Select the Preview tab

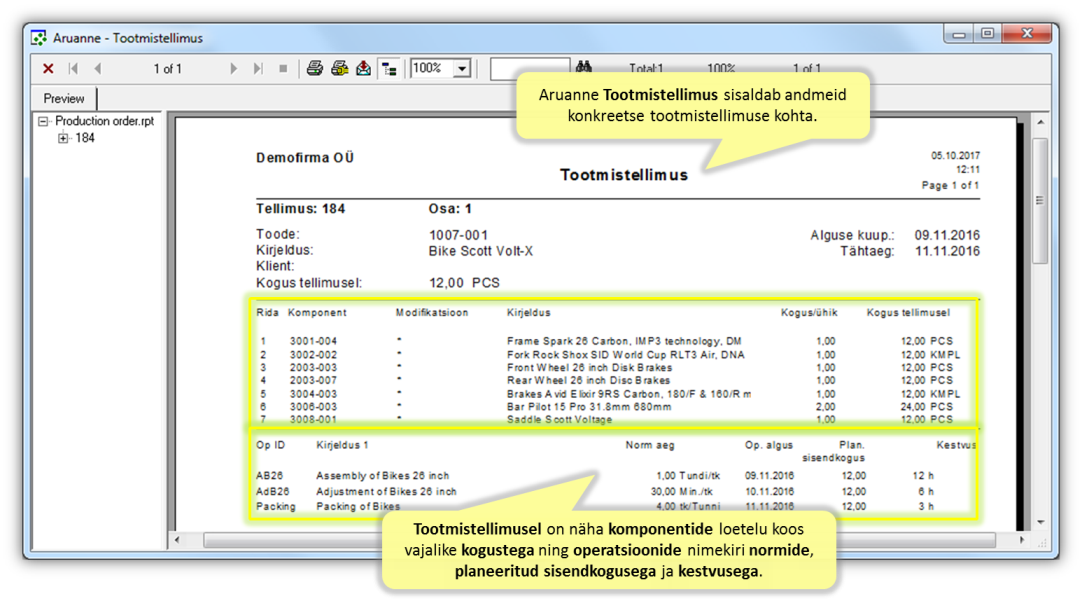tap(63, 99)
